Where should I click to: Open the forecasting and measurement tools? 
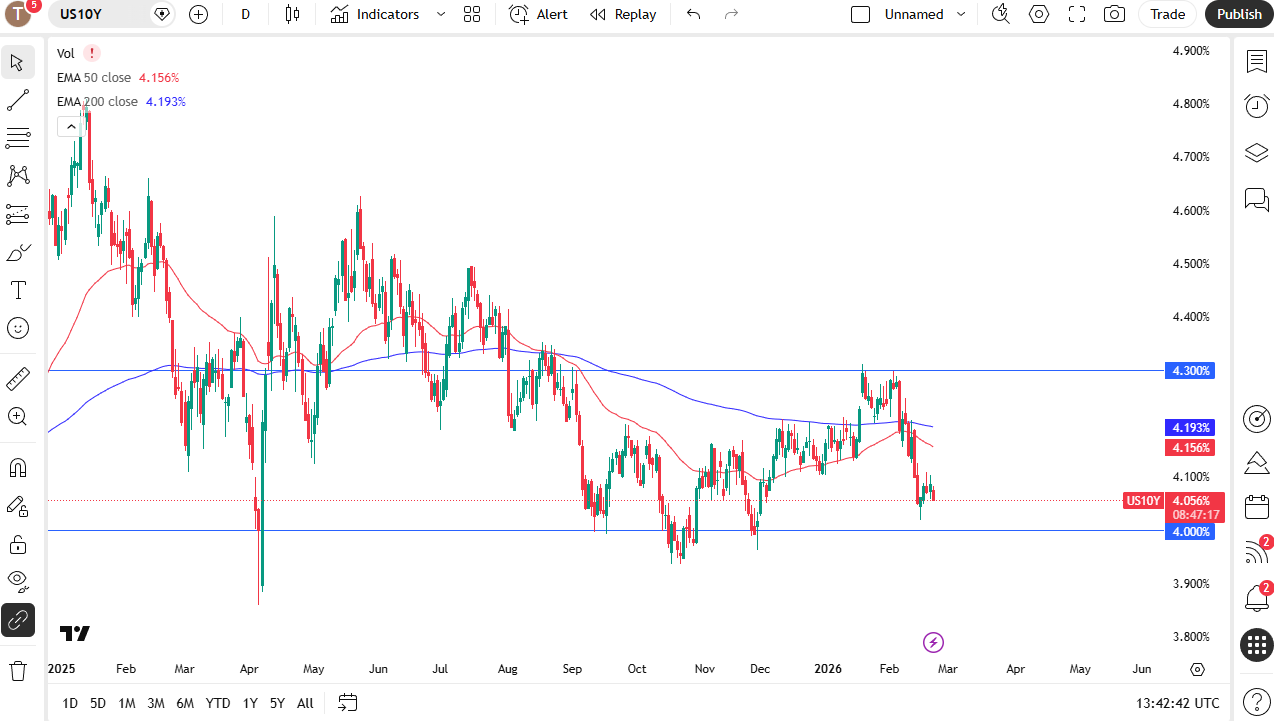tap(18, 214)
